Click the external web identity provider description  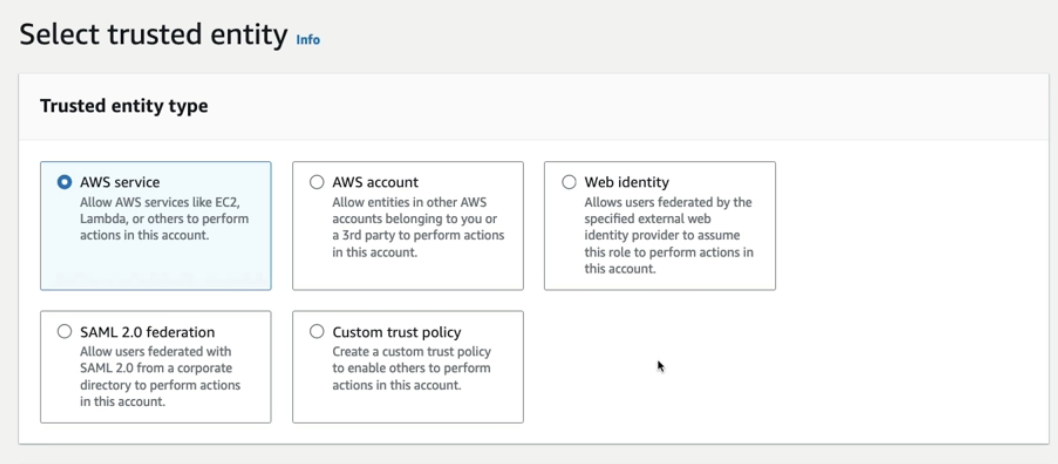coord(667,227)
